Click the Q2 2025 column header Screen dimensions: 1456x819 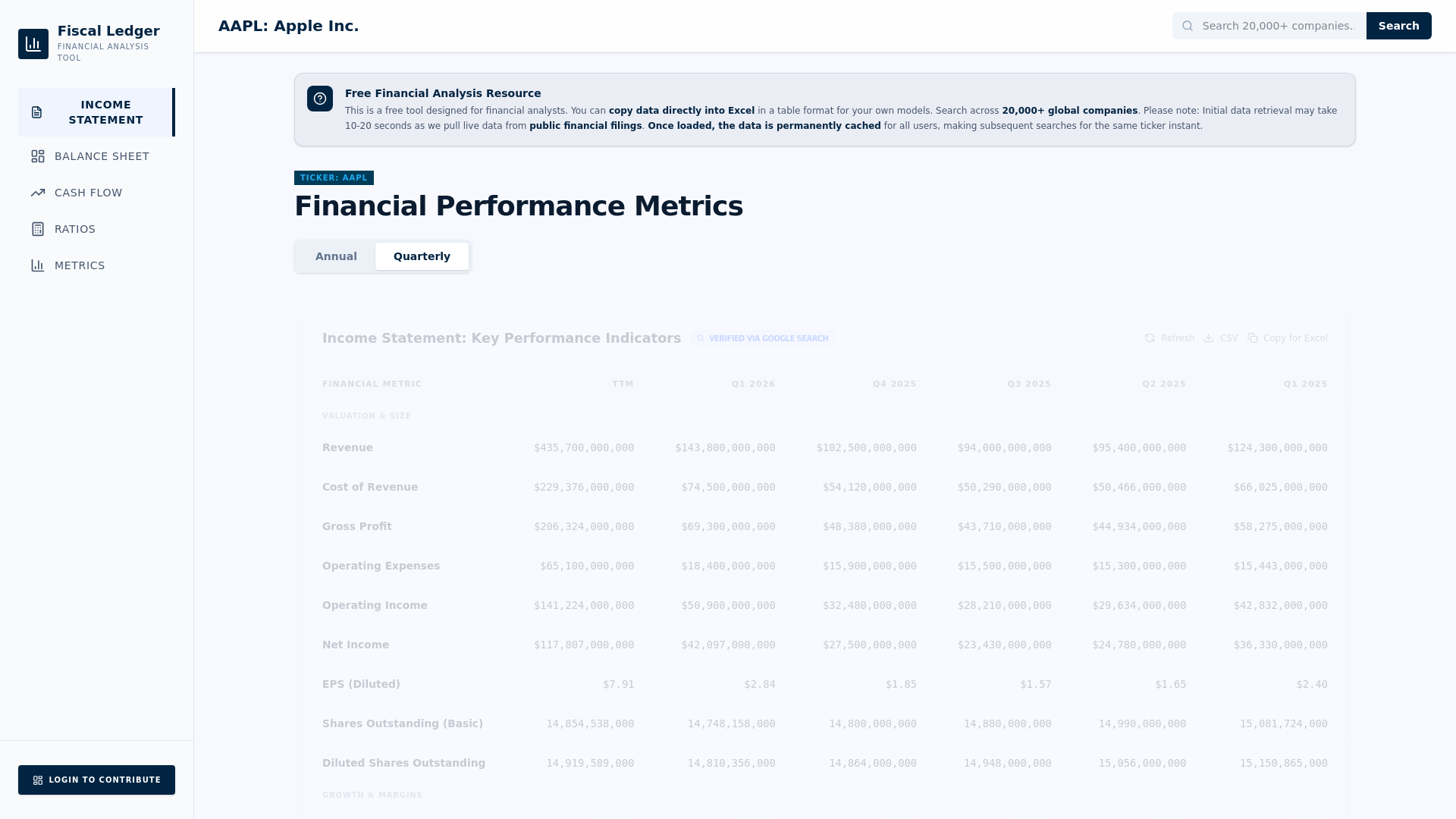(1164, 384)
